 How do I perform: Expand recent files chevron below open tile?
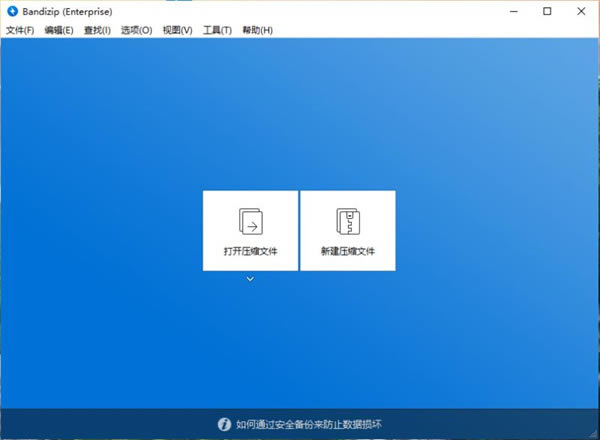(250, 279)
